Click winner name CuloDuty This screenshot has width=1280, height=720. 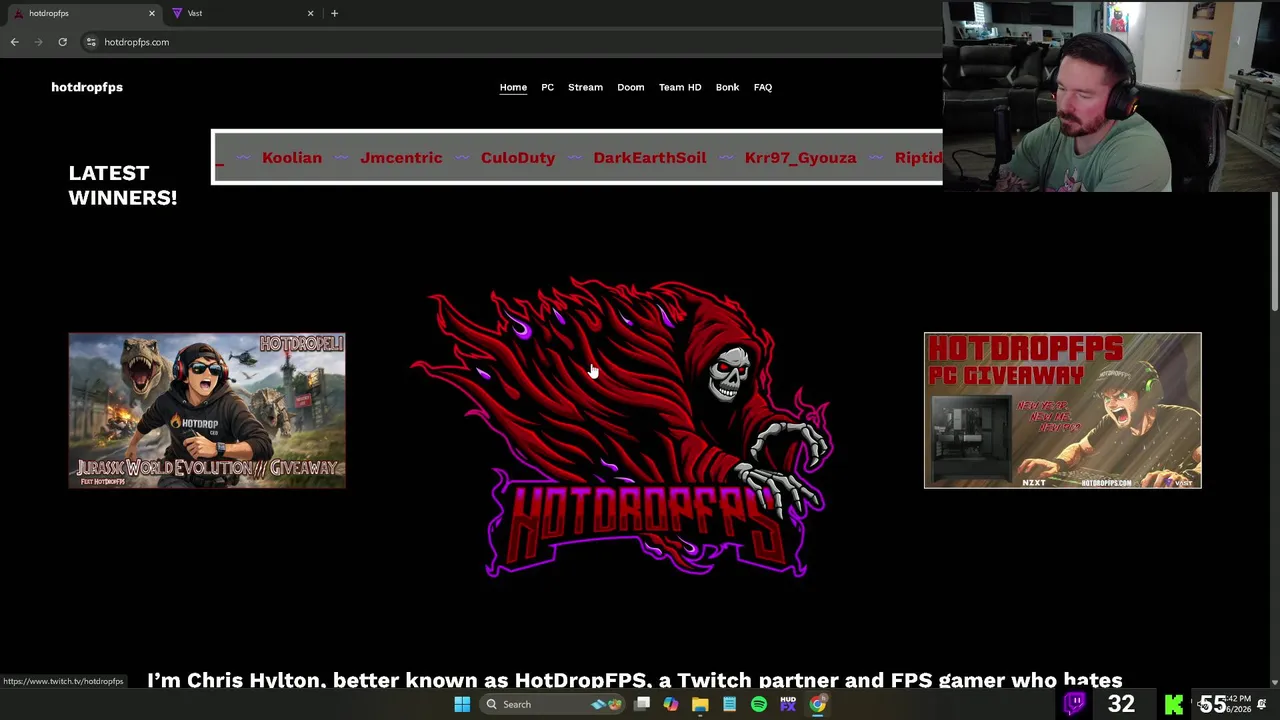pos(518,158)
